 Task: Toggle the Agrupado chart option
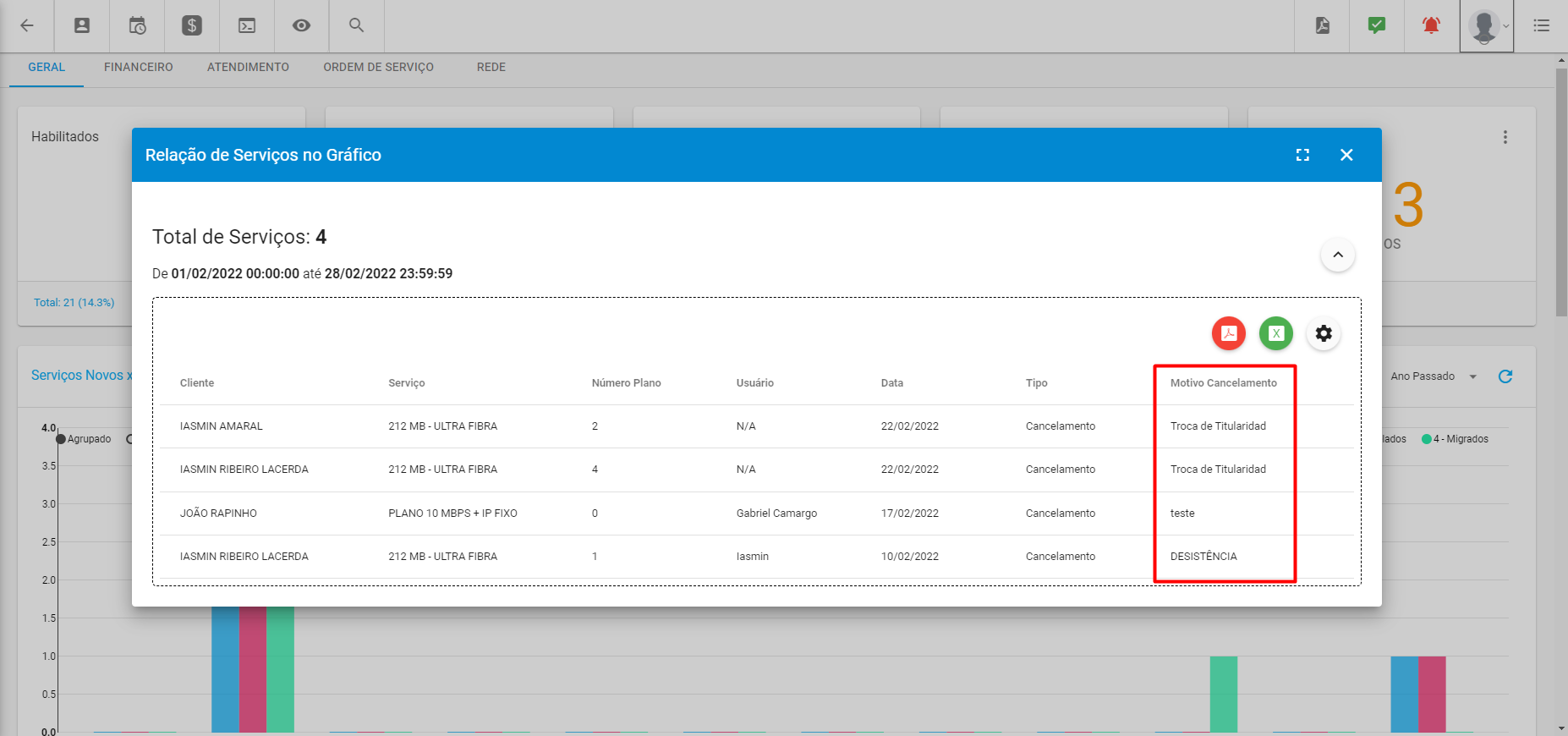(x=84, y=439)
